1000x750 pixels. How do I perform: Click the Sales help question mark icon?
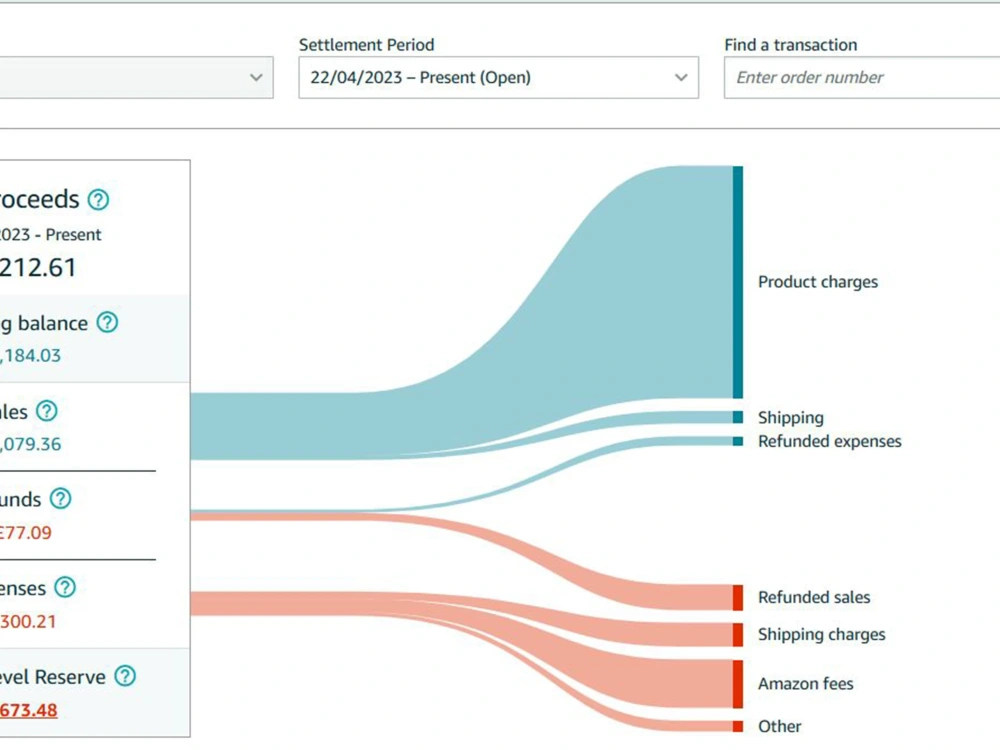click(x=45, y=411)
